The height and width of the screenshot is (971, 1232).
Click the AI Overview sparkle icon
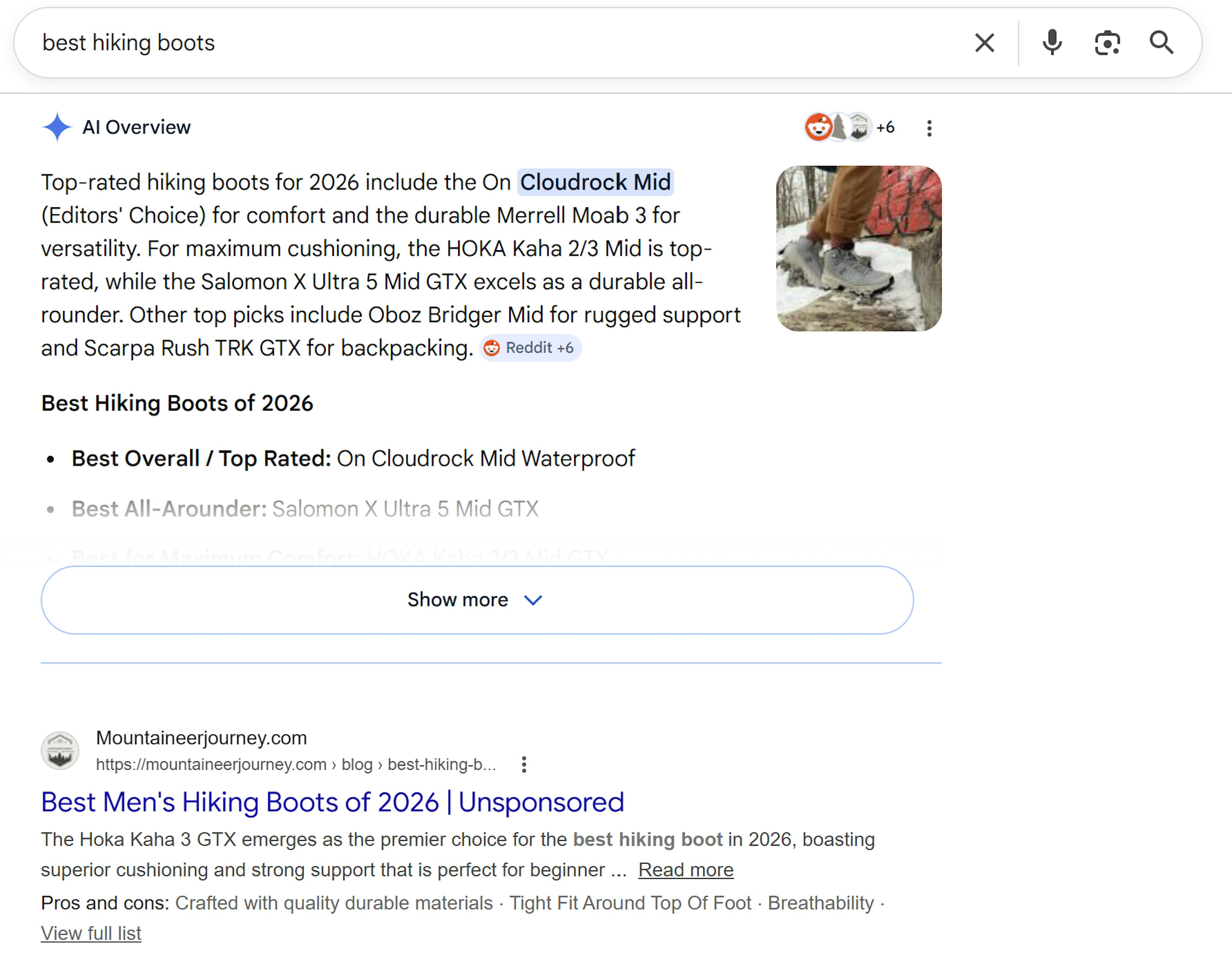(x=57, y=127)
